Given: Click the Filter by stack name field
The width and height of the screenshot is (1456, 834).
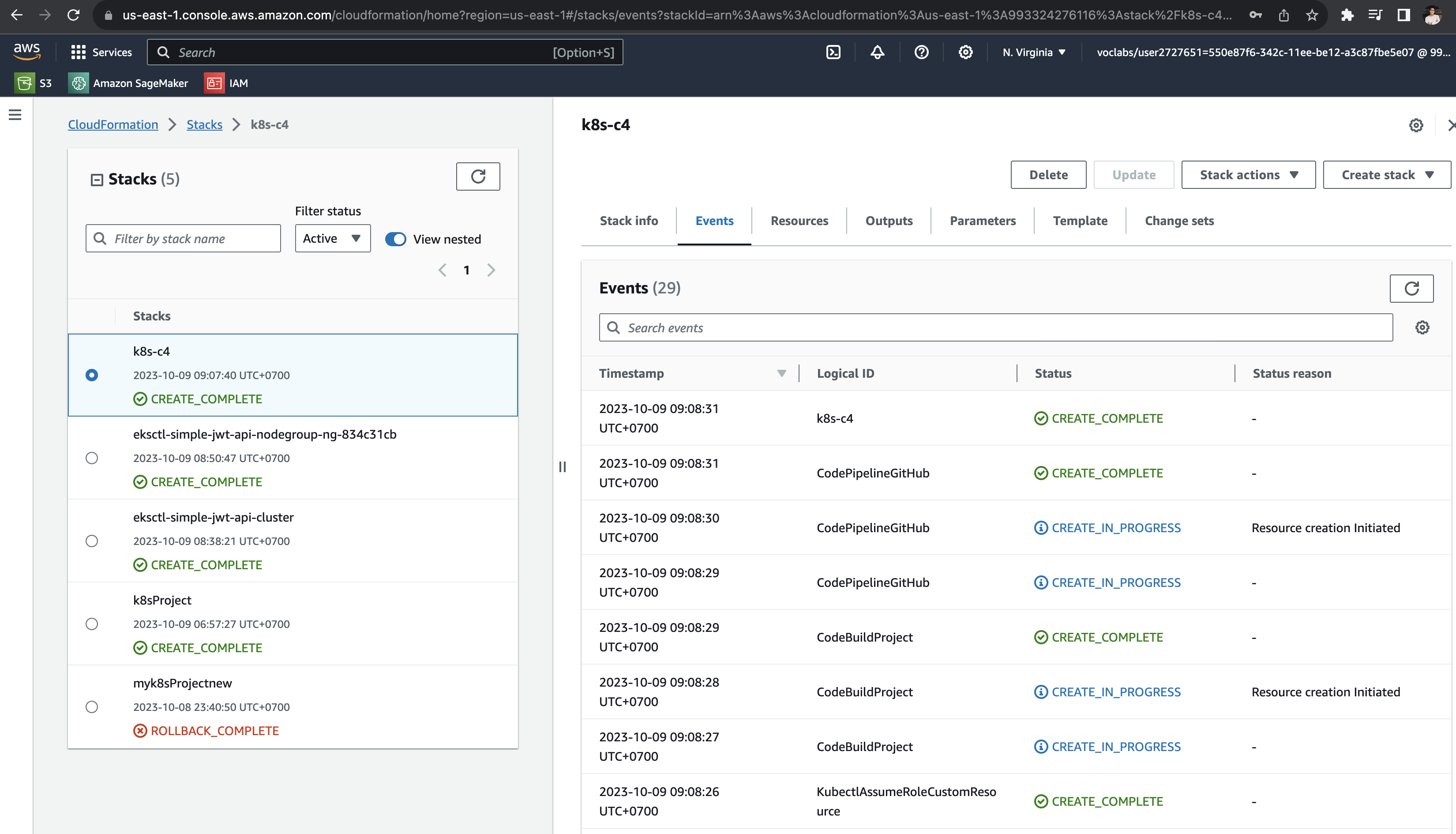Looking at the screenshot, I should click(183, 238).
